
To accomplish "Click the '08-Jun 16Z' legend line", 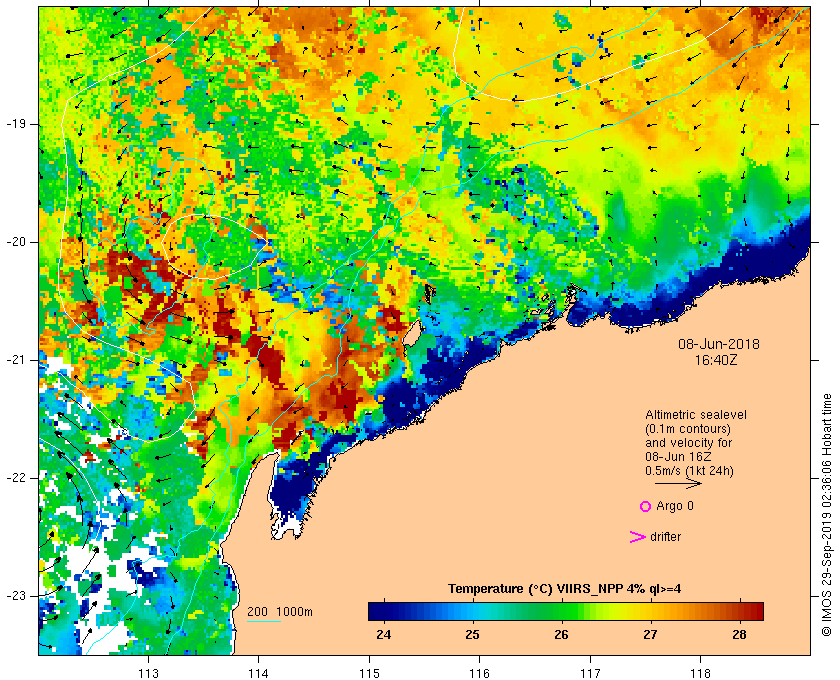I will (x=678, y=457).
